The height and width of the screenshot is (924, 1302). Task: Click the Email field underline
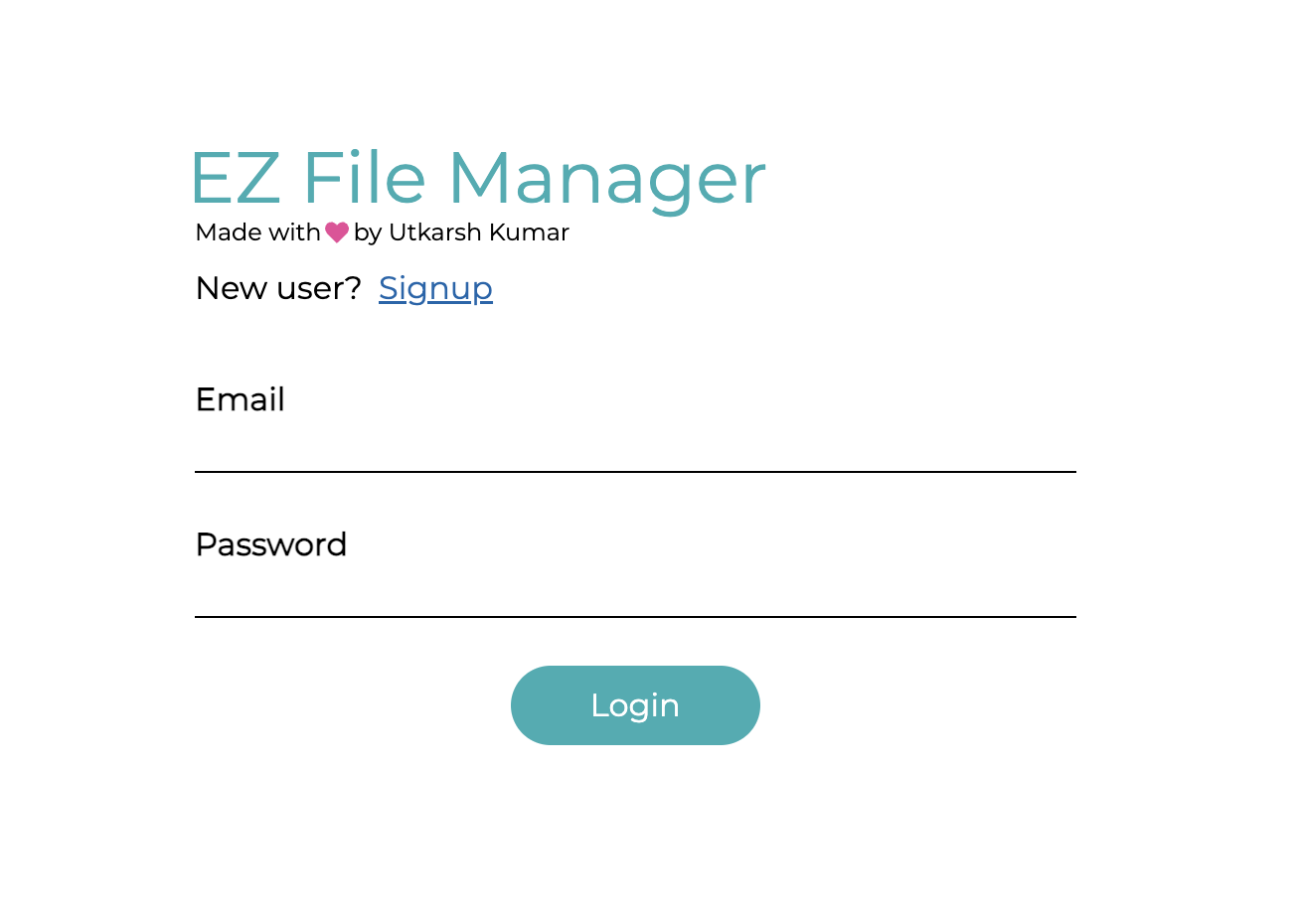(635, 472)
